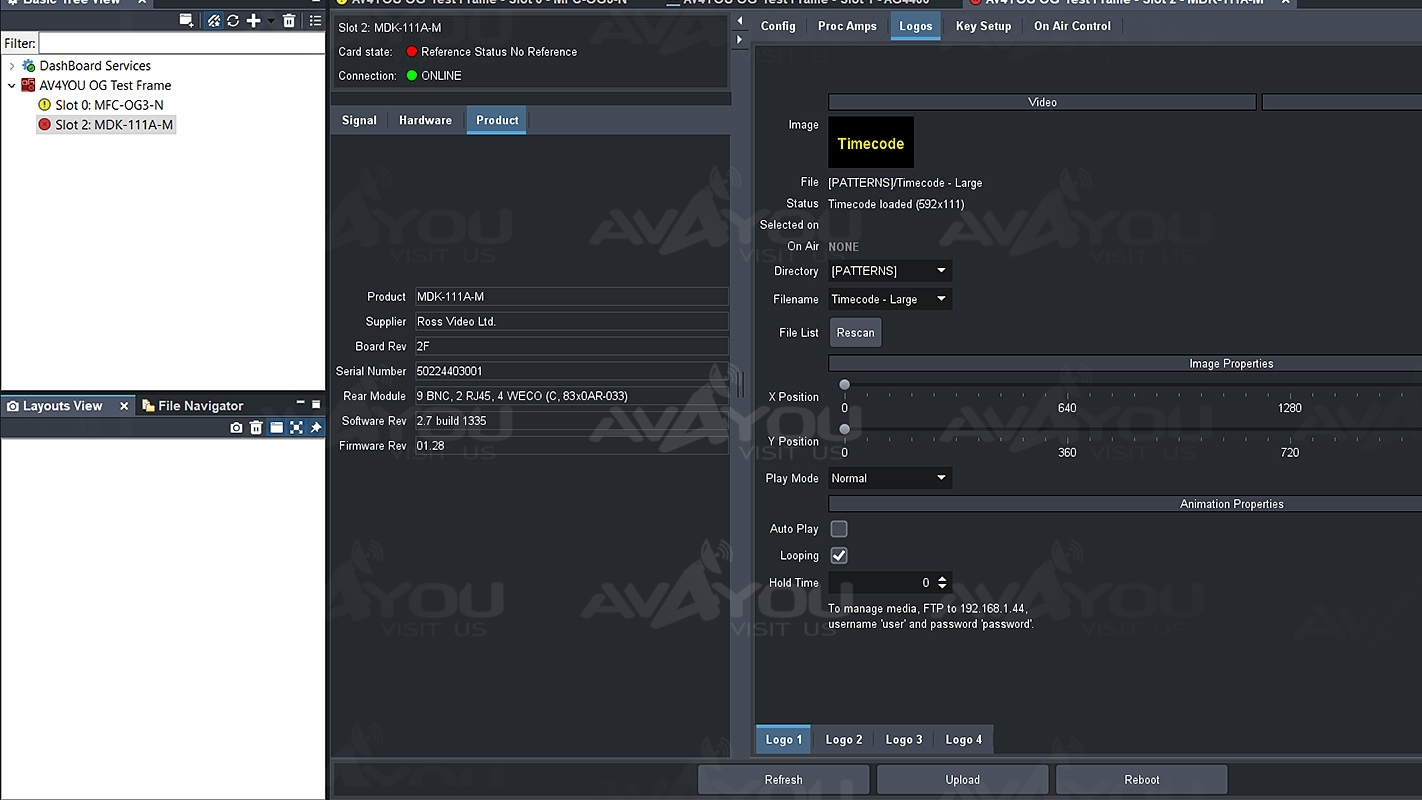Open the Play Mode dropdown

[x=889, y=478]
